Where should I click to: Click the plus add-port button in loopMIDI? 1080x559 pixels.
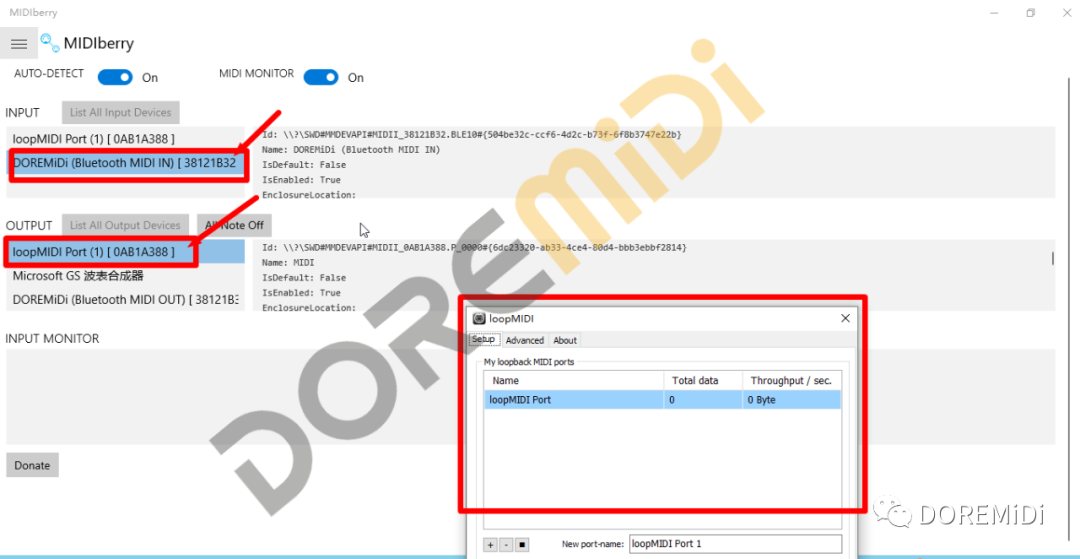click(490, 545)
